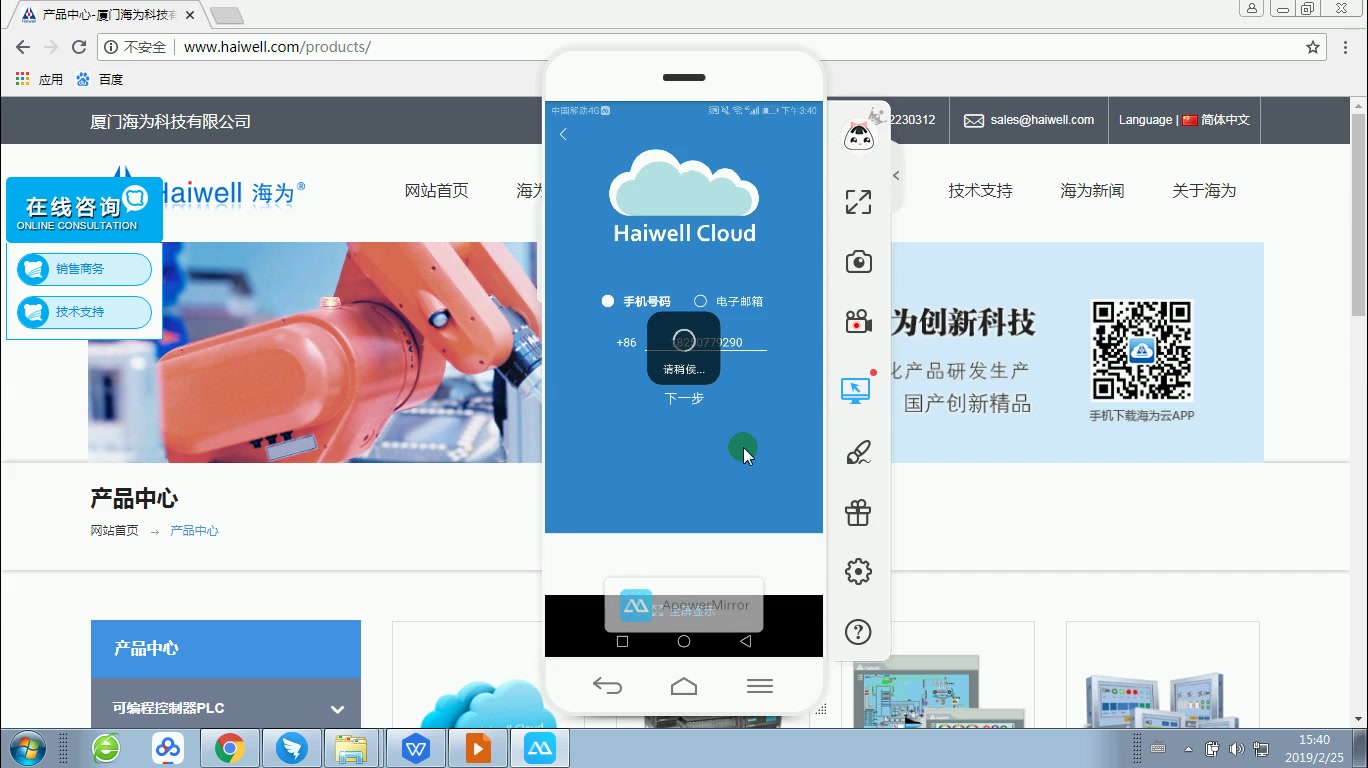Screen dimensions: 1368x768
Task: Click the 在线咨询 online consultation banner
Action: coord(84,210)
